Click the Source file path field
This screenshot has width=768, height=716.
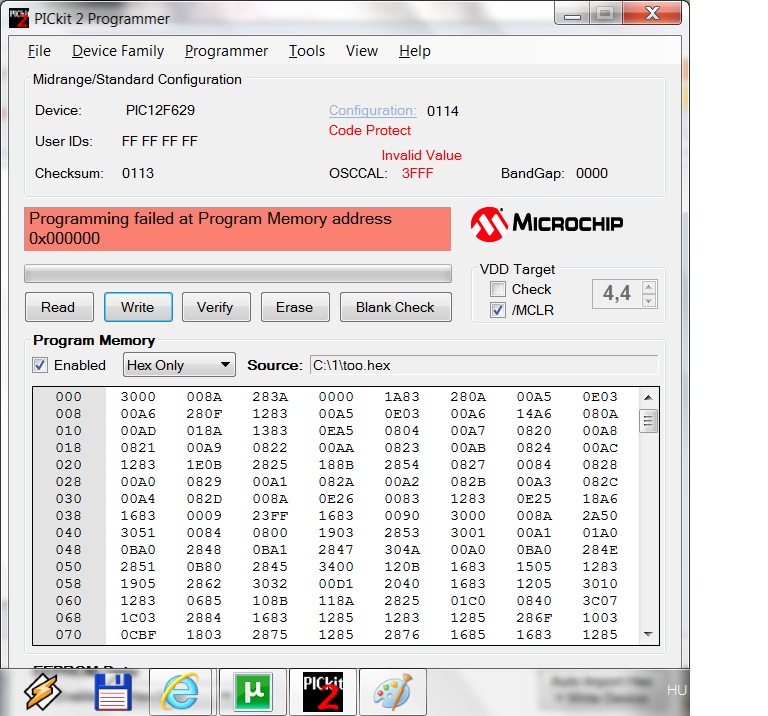(x=484, y=365)
